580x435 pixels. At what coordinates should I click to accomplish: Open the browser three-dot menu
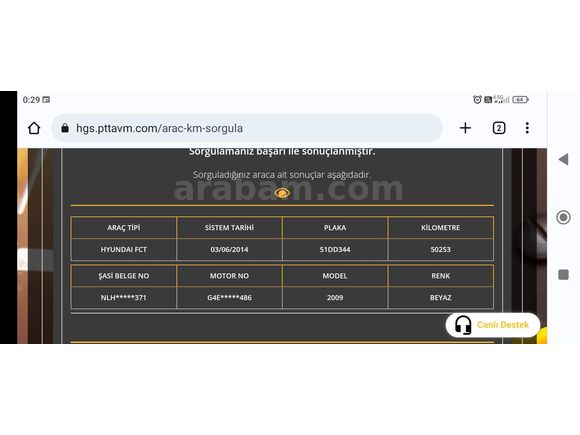pos(527,128)
